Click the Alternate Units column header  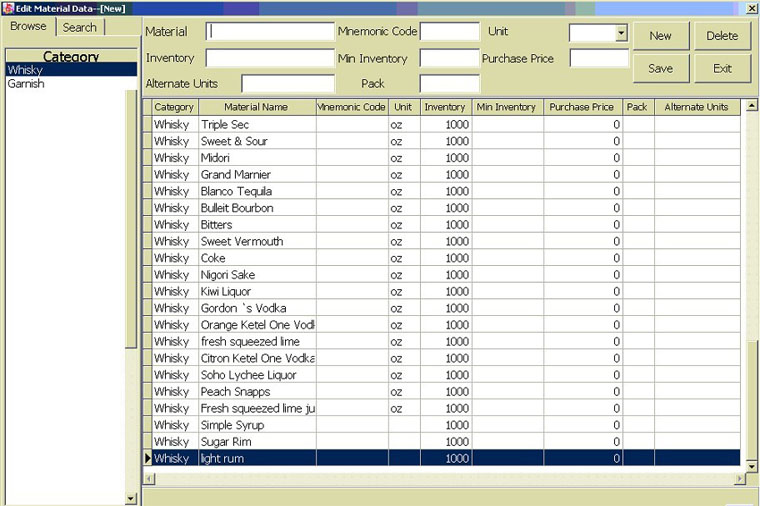(x=697, y=107)
